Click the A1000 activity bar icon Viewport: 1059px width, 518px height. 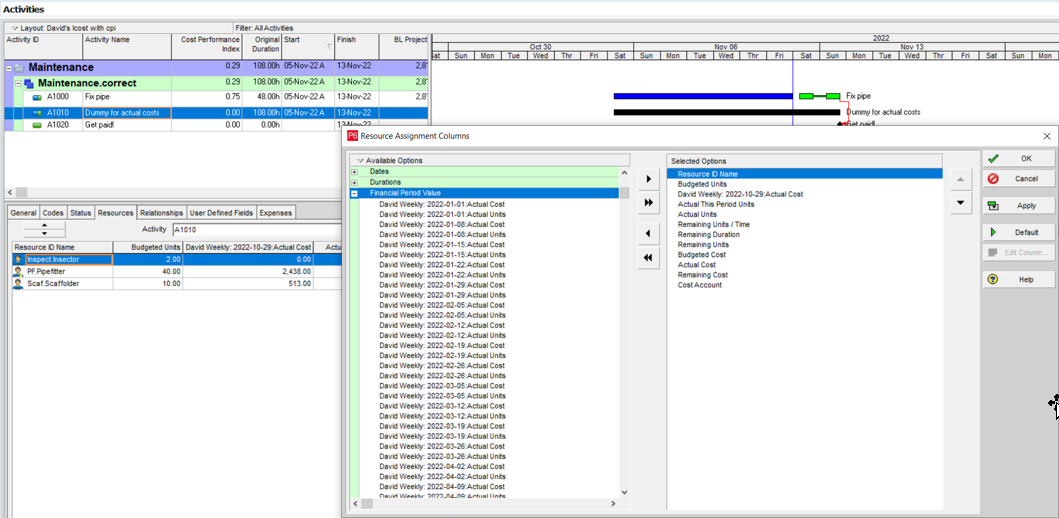pos(37,97)
